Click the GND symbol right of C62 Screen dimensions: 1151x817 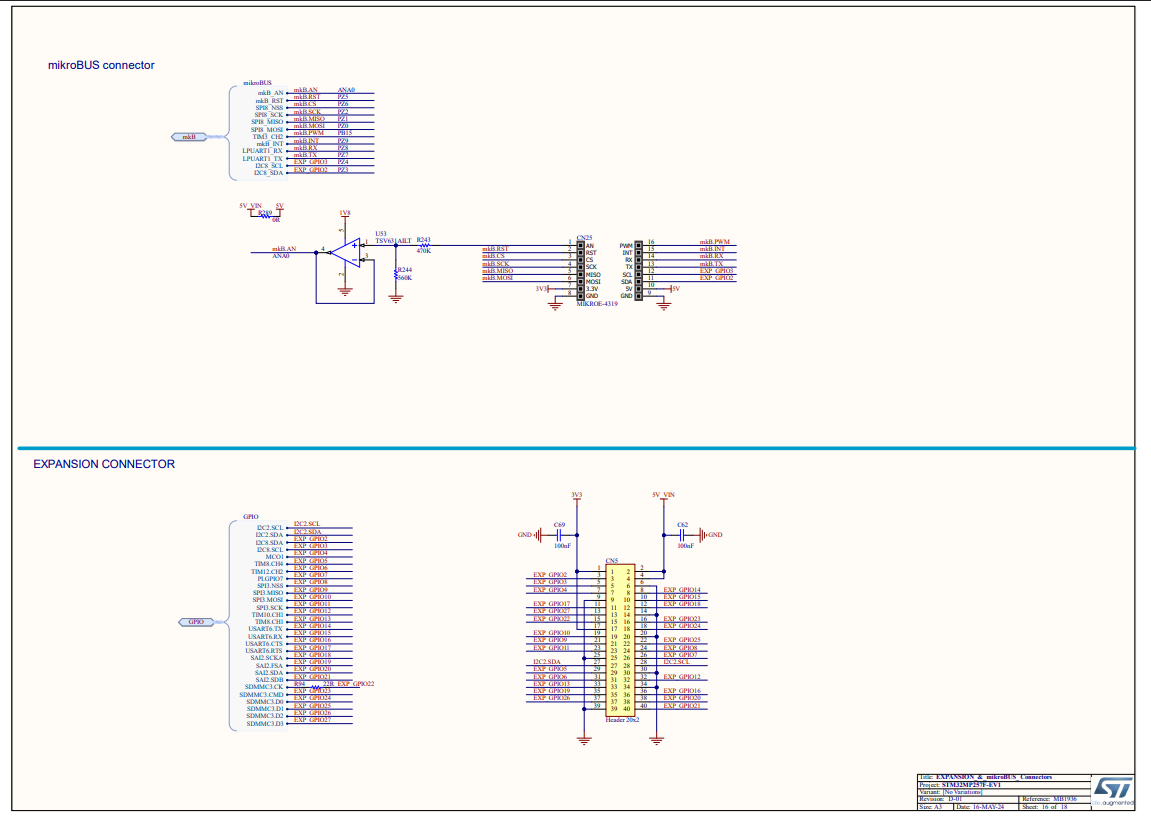pos(710,535)
